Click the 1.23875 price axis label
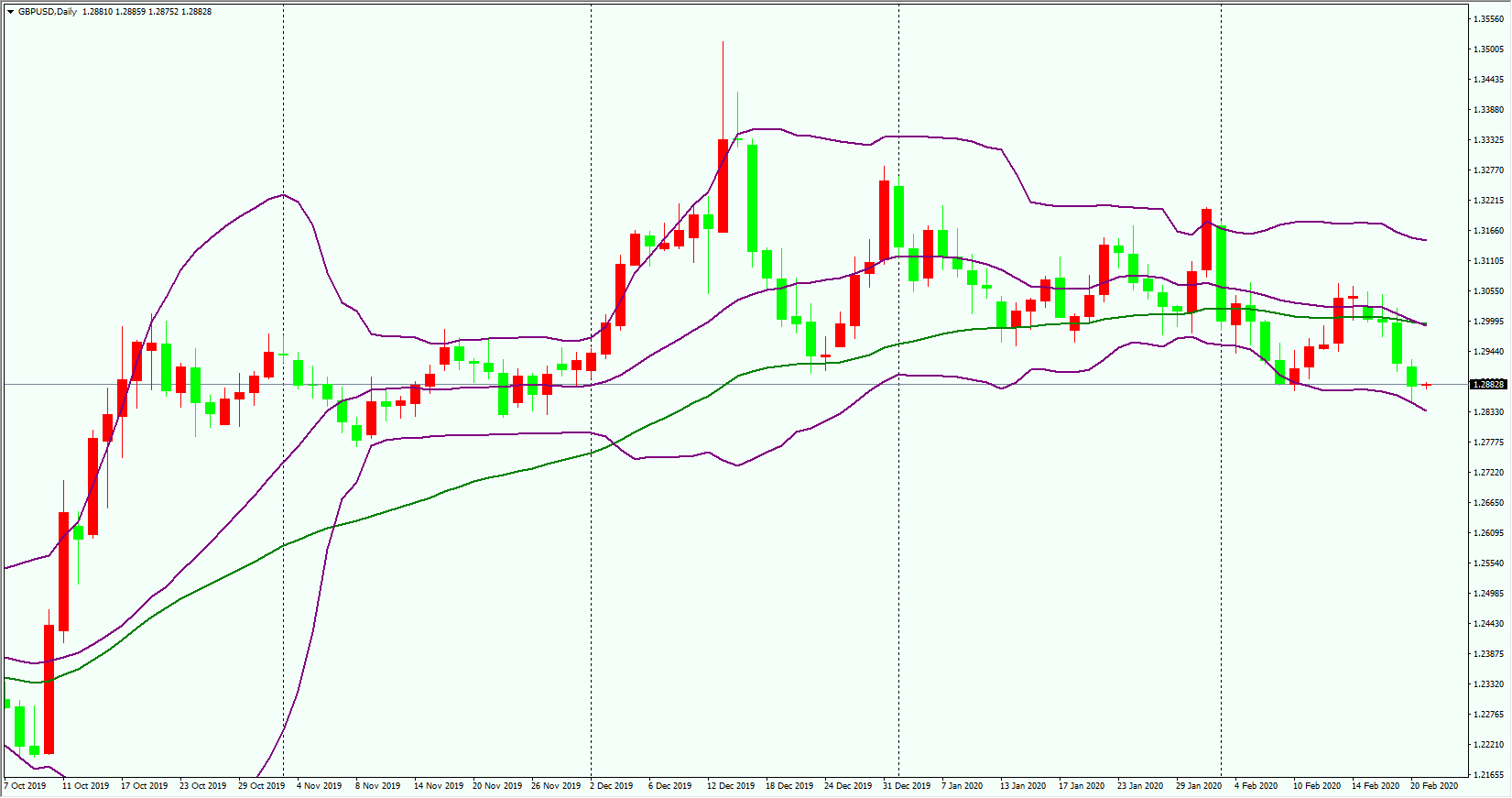This screenshot has height=798, width=1512. tap(1488, 653)
